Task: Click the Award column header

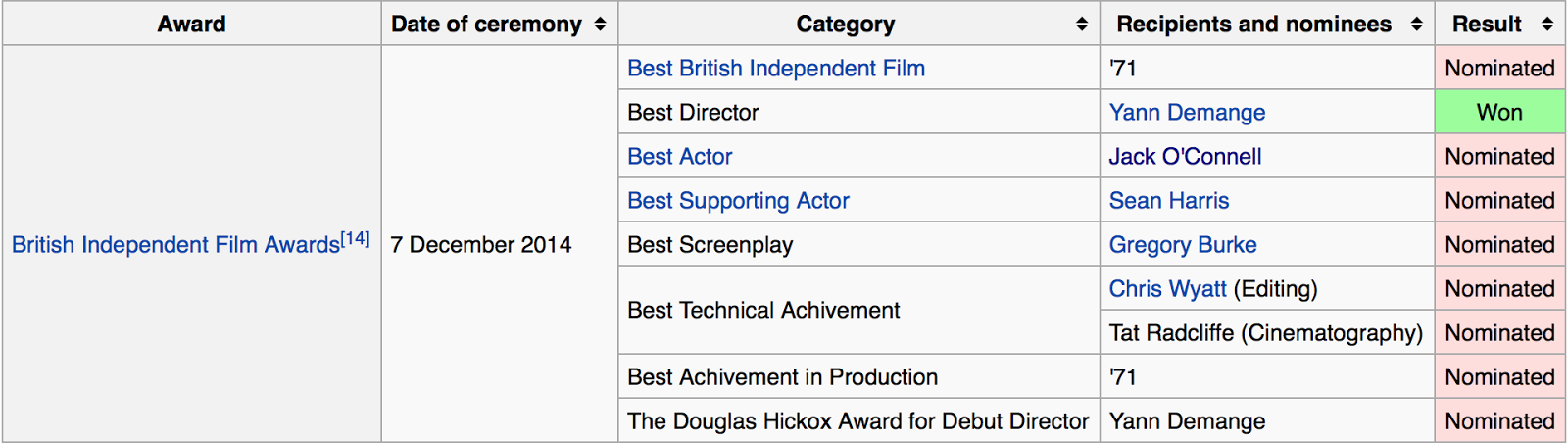Action: coord(191,25)
